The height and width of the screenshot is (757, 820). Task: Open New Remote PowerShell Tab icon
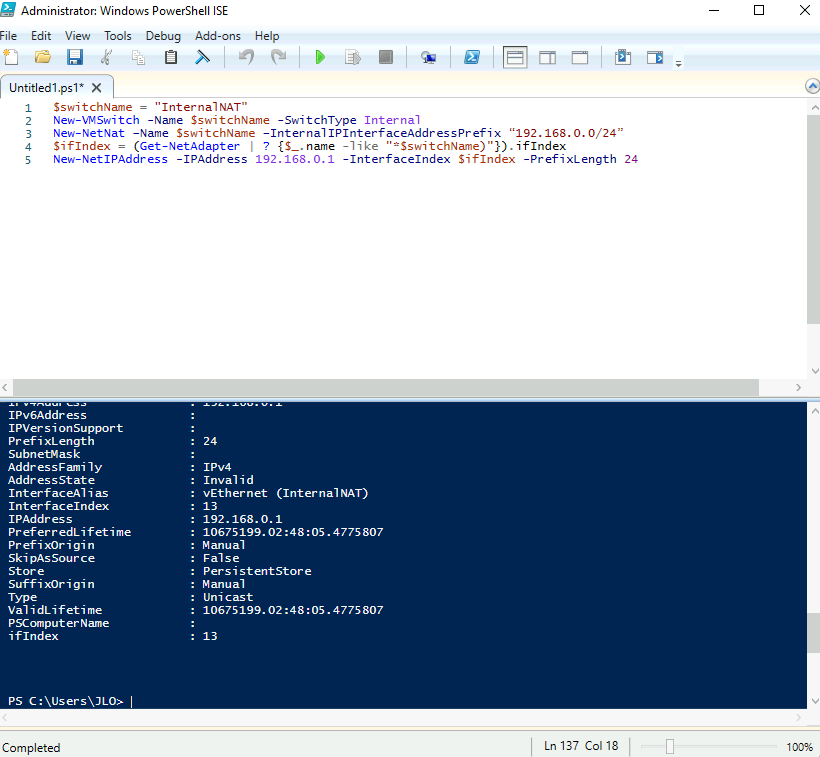coord(429,57)
